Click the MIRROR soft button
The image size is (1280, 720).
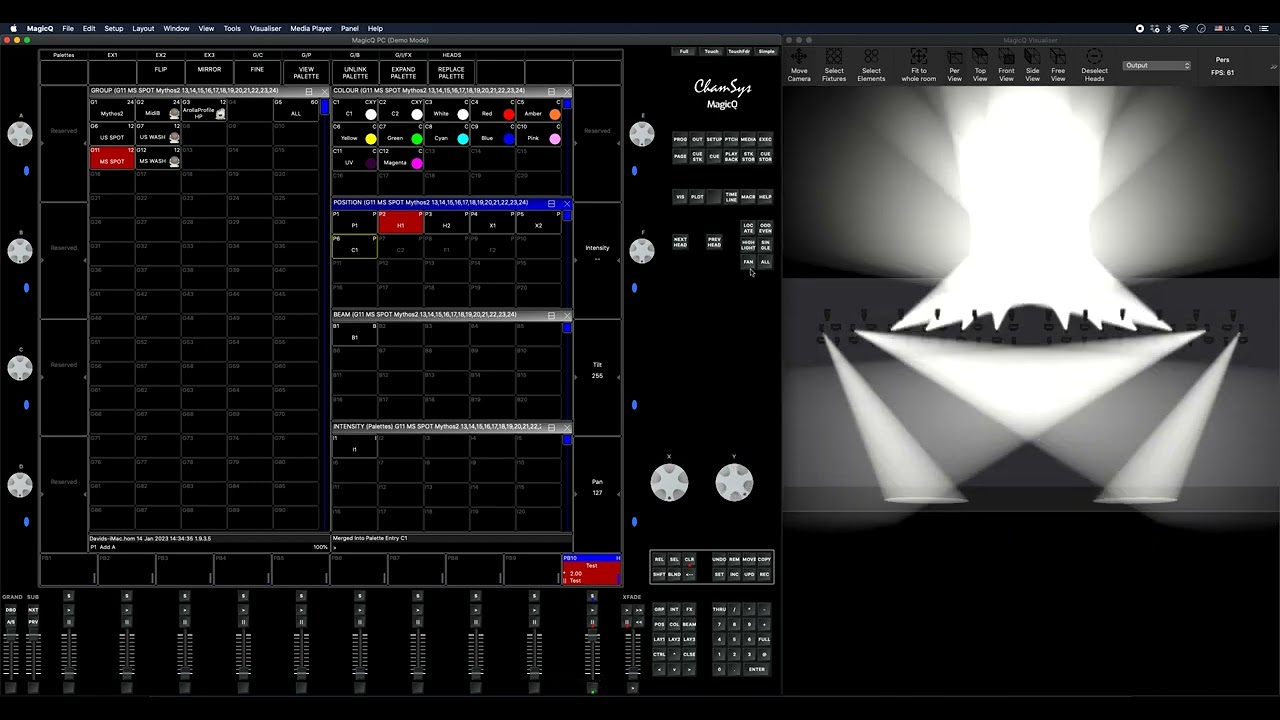tap(209, 70)
